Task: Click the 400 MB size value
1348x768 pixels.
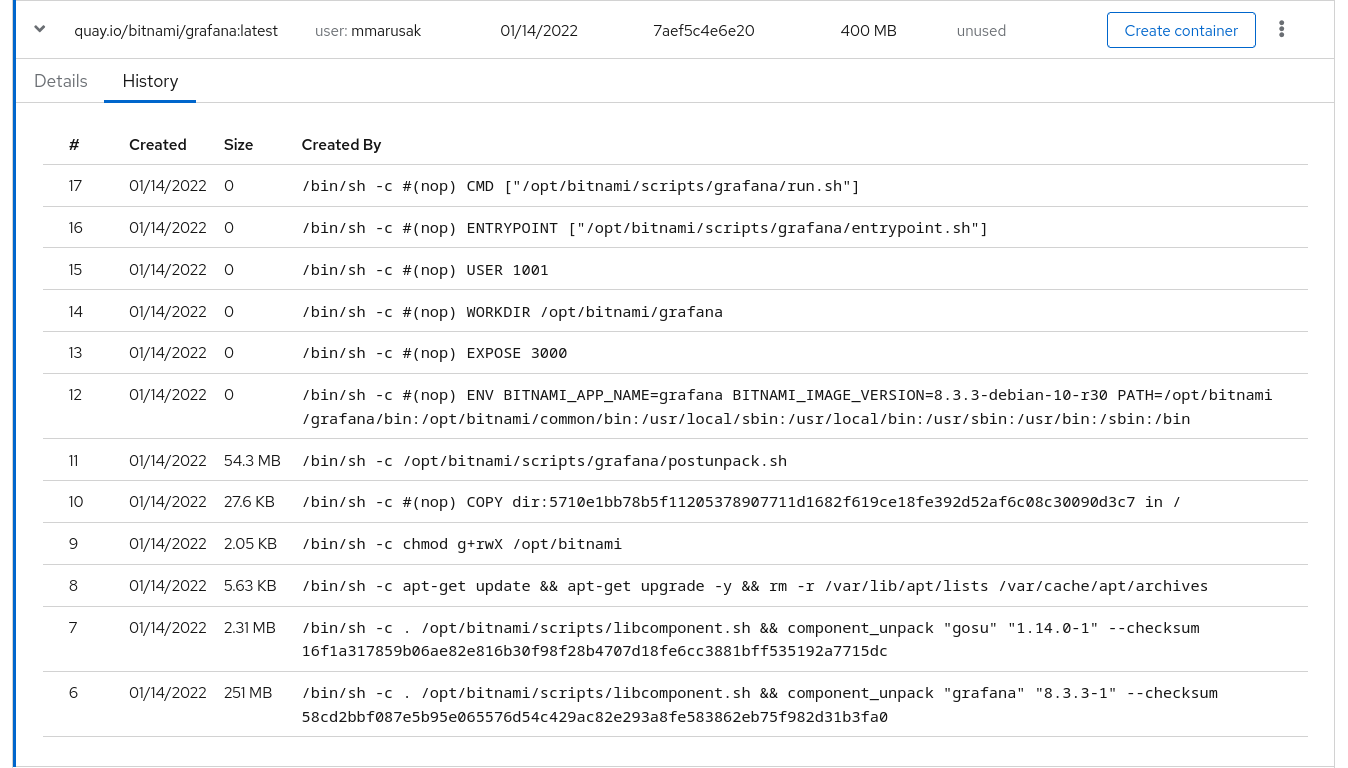Action: point(867,31)
